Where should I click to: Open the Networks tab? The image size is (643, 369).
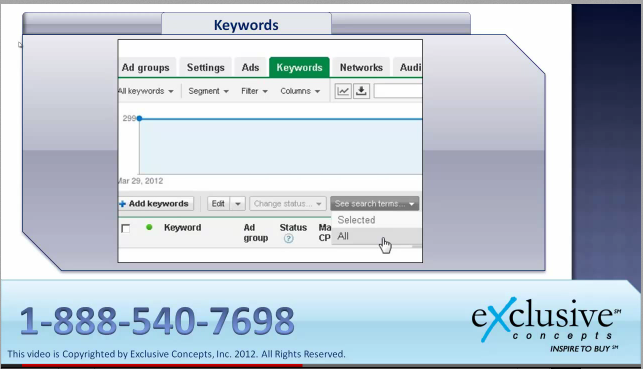coord(361,68)
